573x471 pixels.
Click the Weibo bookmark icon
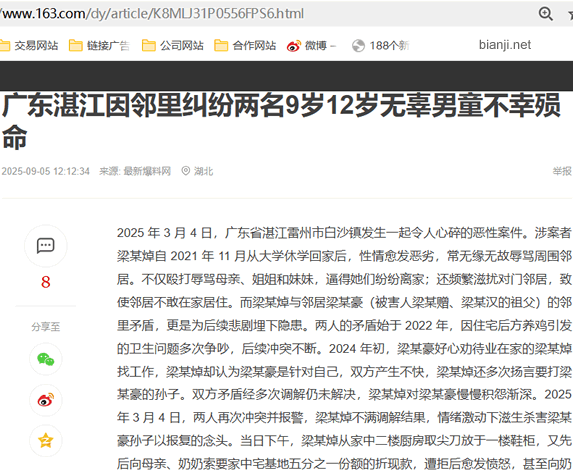tap(294, 46)
